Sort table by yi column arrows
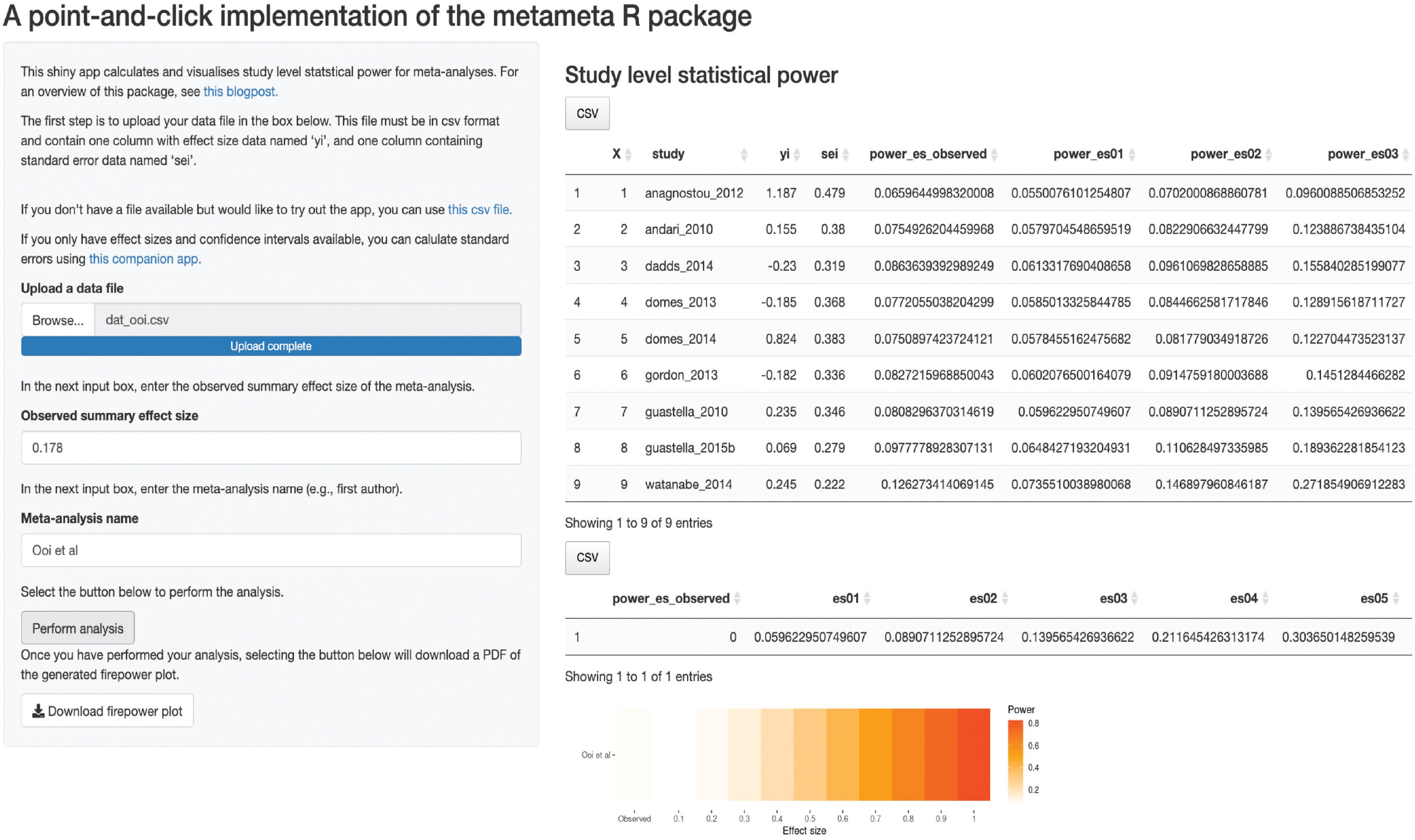 796,154
